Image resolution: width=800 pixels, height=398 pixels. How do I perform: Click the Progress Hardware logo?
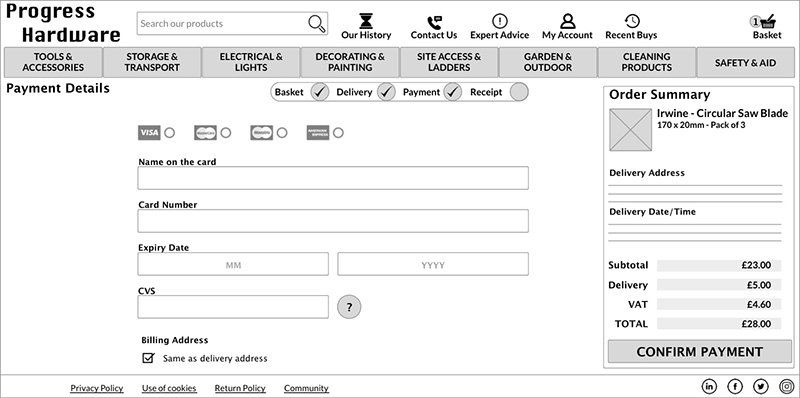tap(63, 23)
